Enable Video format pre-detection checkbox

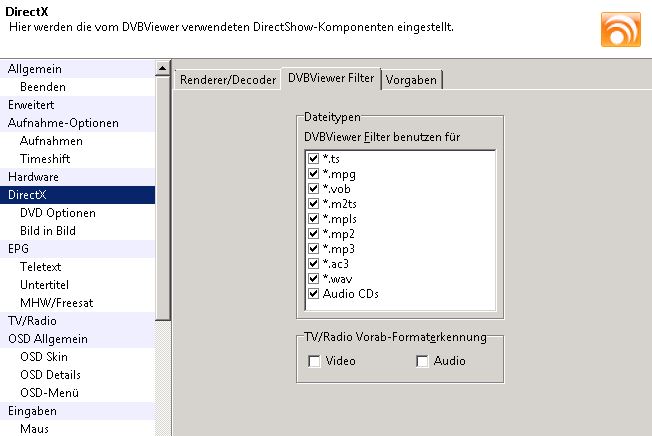[315, 361]
